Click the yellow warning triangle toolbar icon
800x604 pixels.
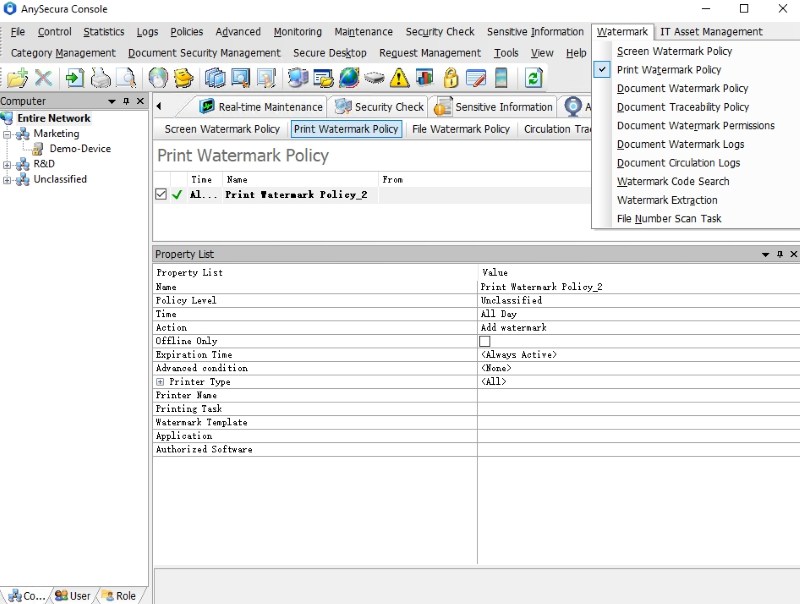pos(399,78)
